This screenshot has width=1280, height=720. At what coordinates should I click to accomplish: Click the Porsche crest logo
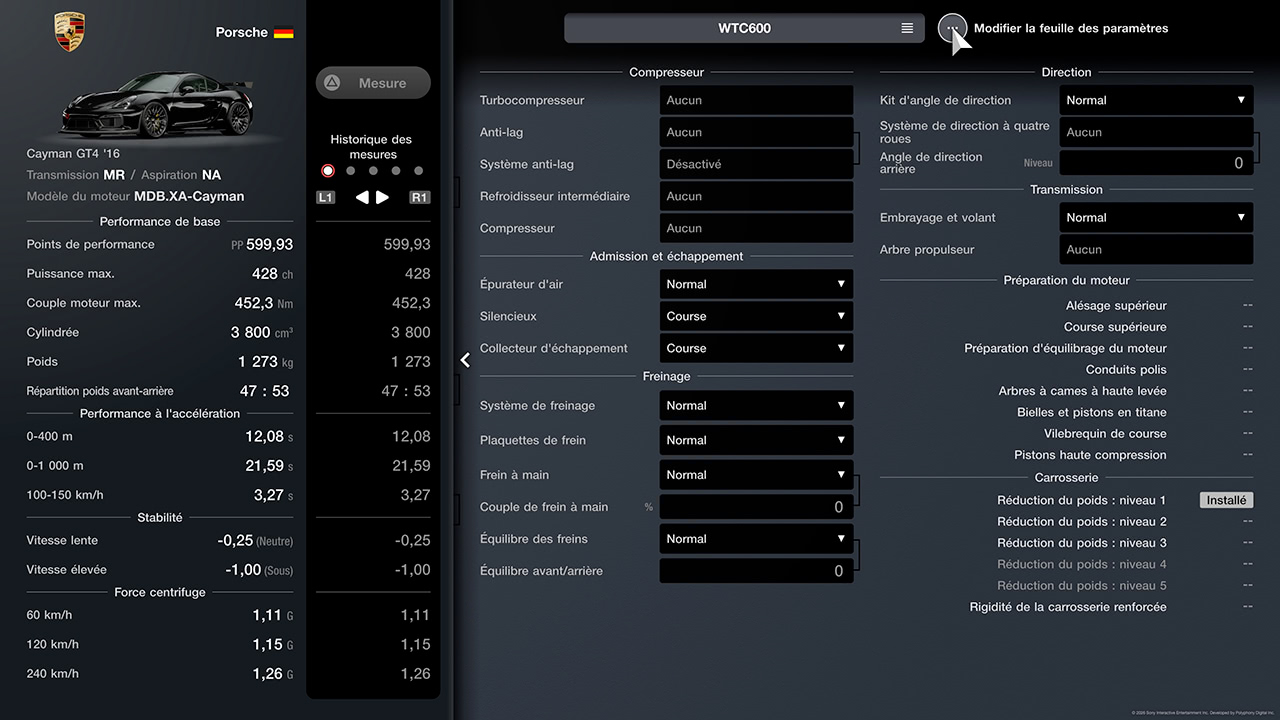[x=70, y=32]
